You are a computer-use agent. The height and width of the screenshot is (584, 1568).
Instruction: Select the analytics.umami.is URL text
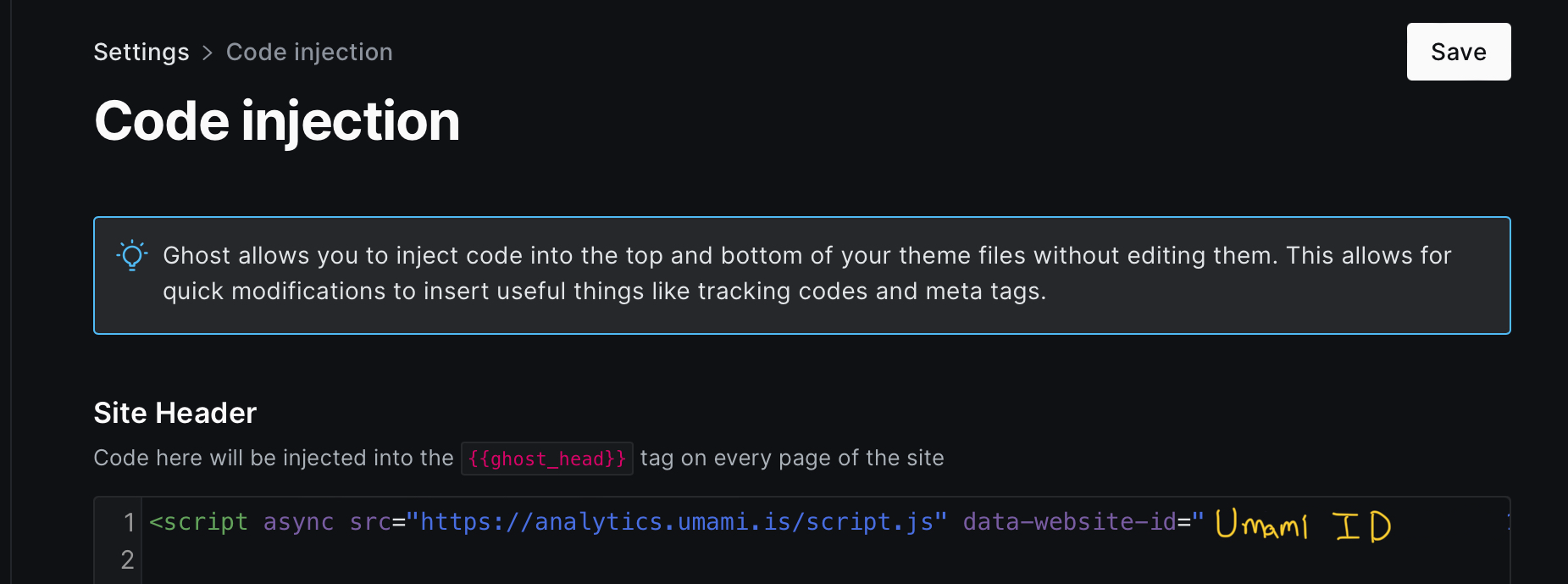tap(678, 522)
